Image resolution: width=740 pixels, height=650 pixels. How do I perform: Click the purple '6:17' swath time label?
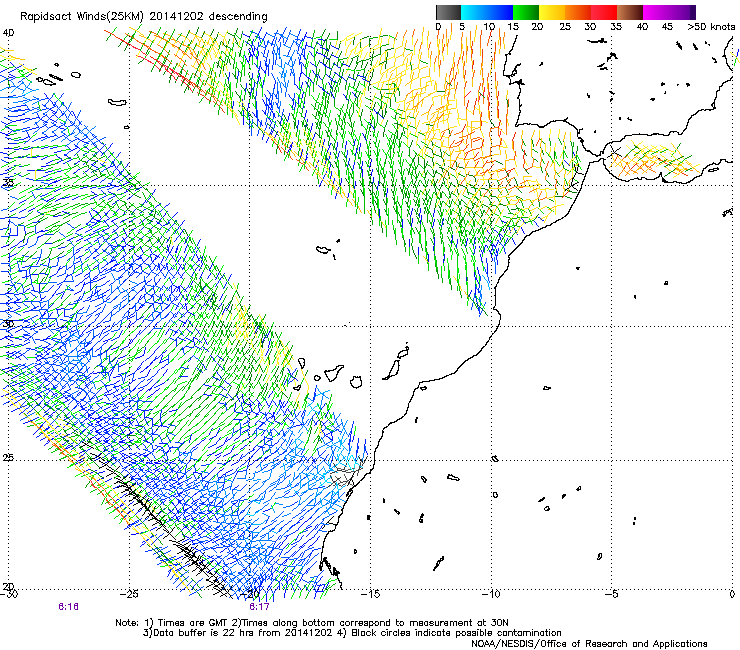coord(259,607)
